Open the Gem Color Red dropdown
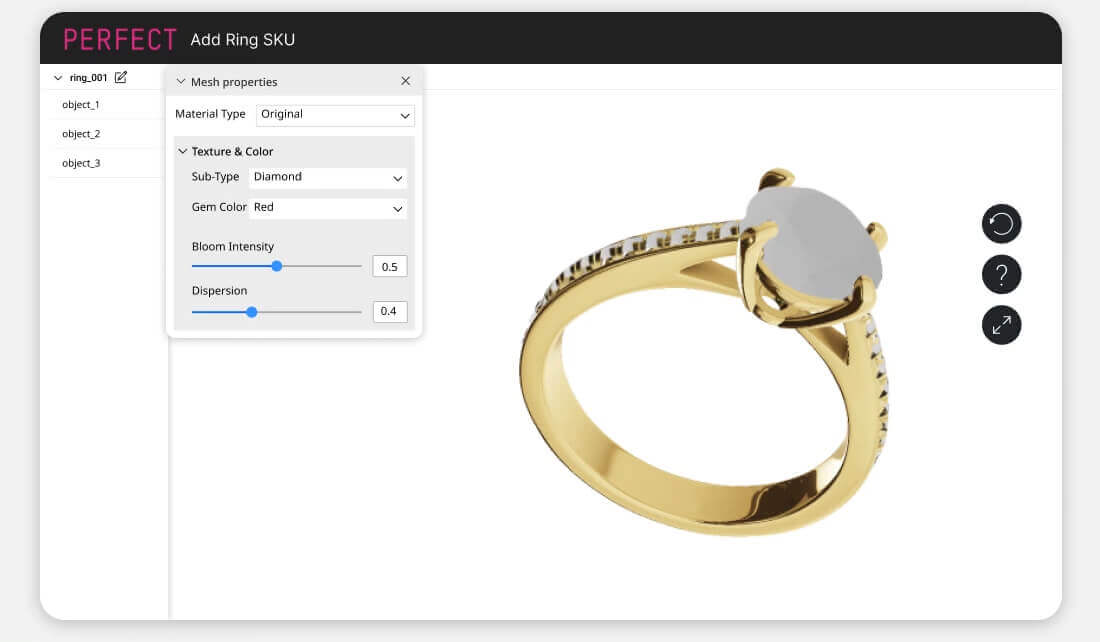1100x642 pixels. [328, 208]
